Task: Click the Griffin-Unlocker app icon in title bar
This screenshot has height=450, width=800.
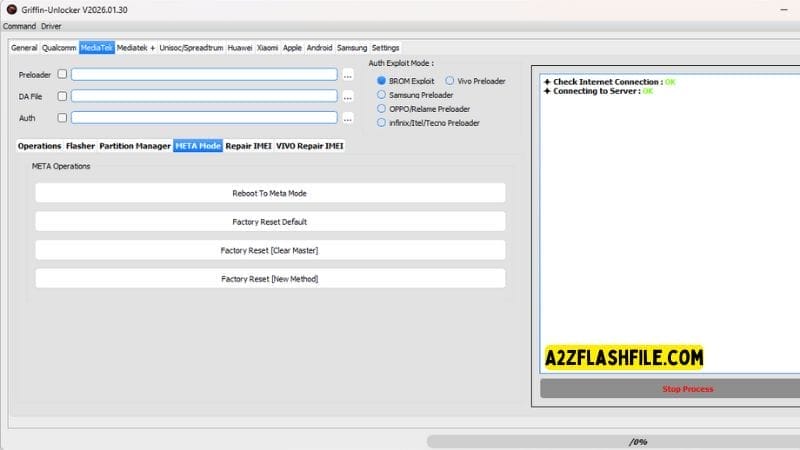Action: pos(11,10)
